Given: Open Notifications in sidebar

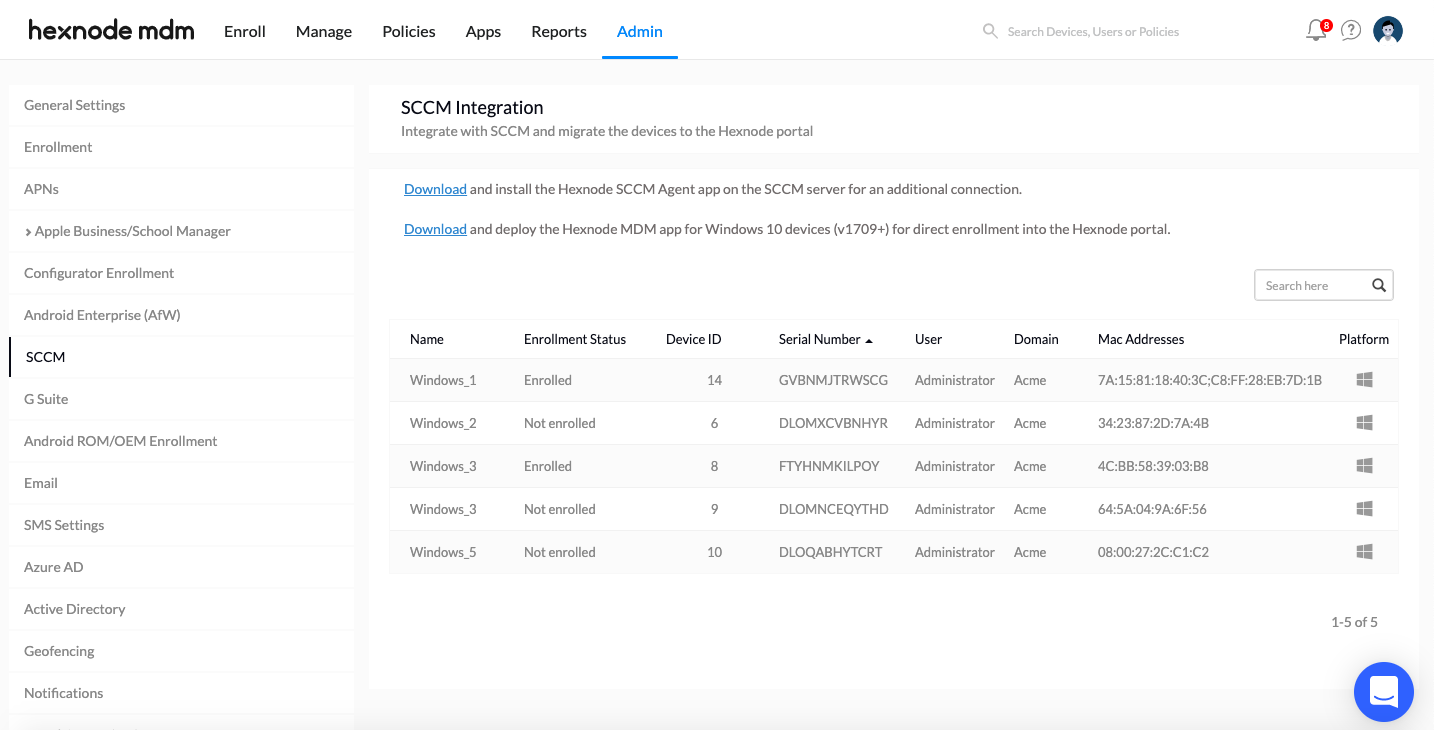Looking at the screenshot, I should pos(181,693).
